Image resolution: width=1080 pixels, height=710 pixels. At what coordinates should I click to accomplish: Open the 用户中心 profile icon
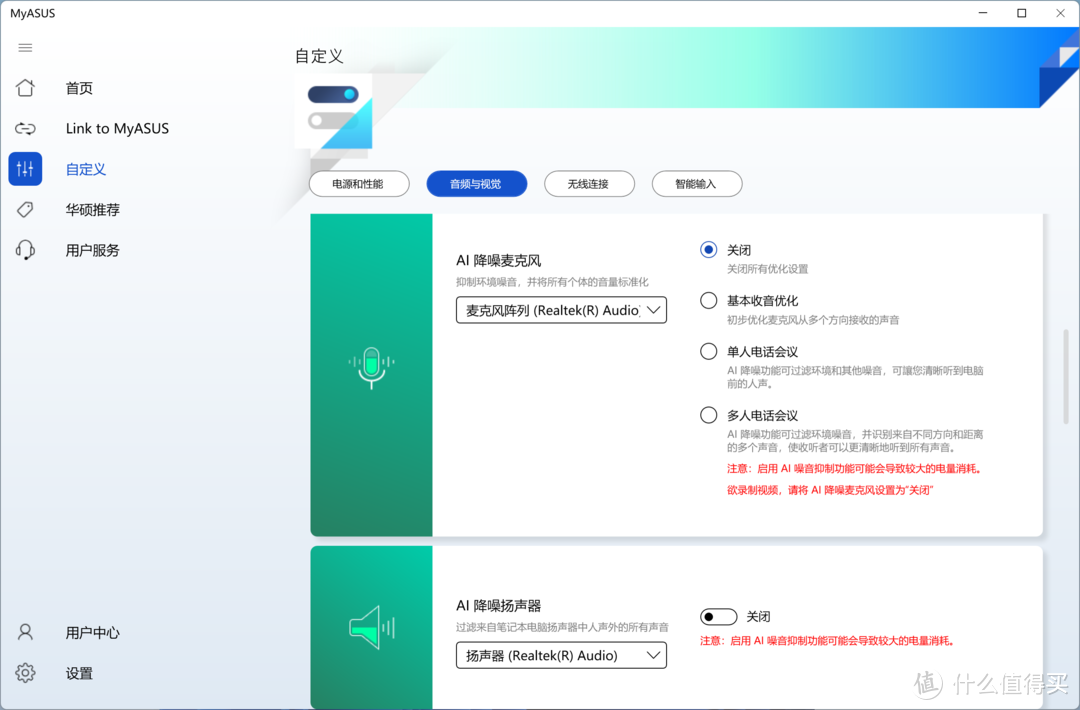point(24,631)
